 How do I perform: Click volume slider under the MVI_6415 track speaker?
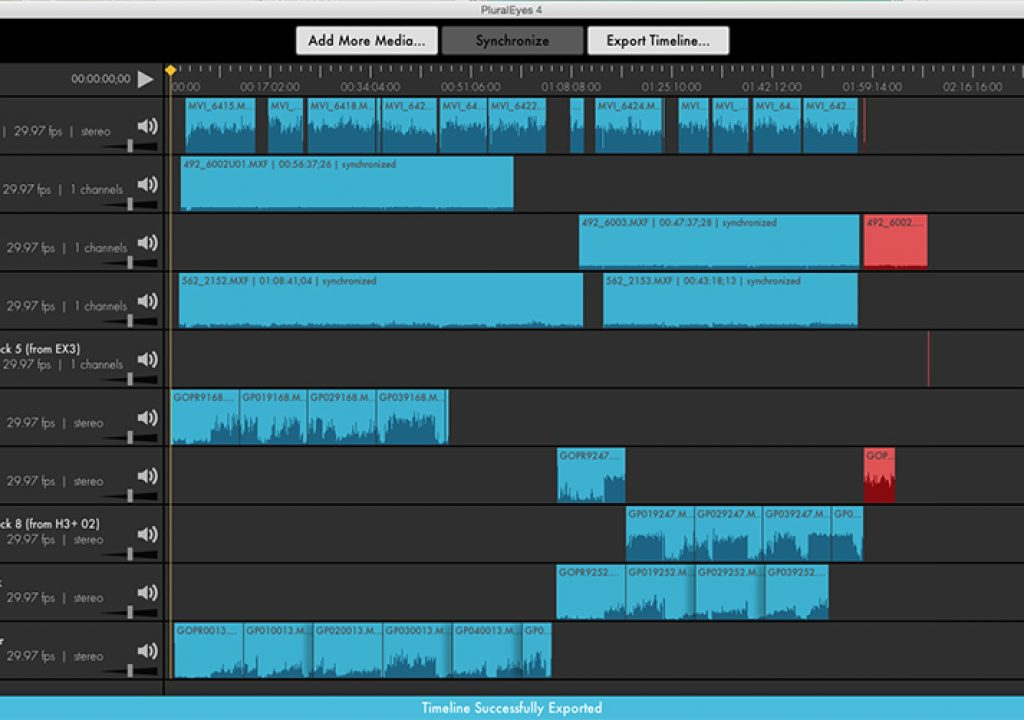coord(131,146)
